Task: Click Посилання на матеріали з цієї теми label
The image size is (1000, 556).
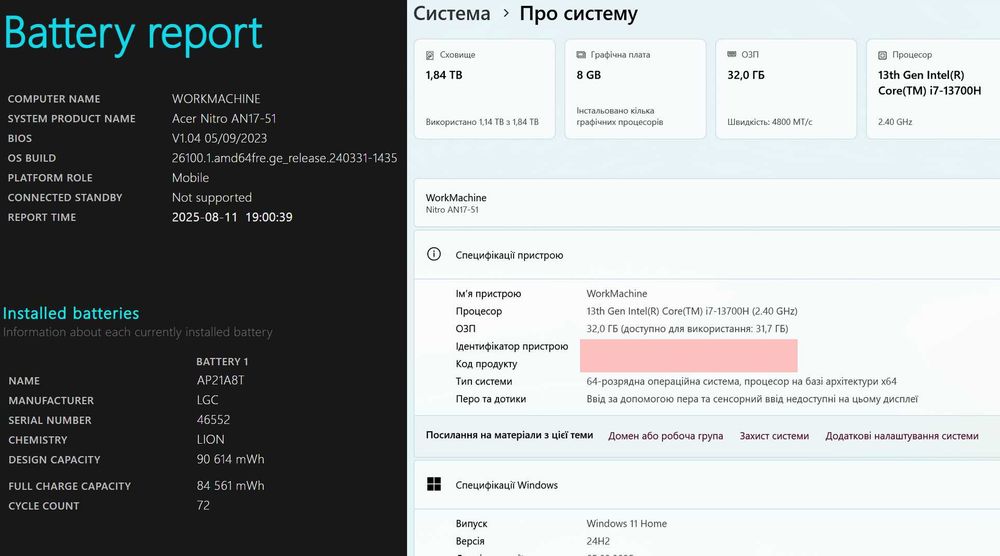Action: tap(509, 435)
